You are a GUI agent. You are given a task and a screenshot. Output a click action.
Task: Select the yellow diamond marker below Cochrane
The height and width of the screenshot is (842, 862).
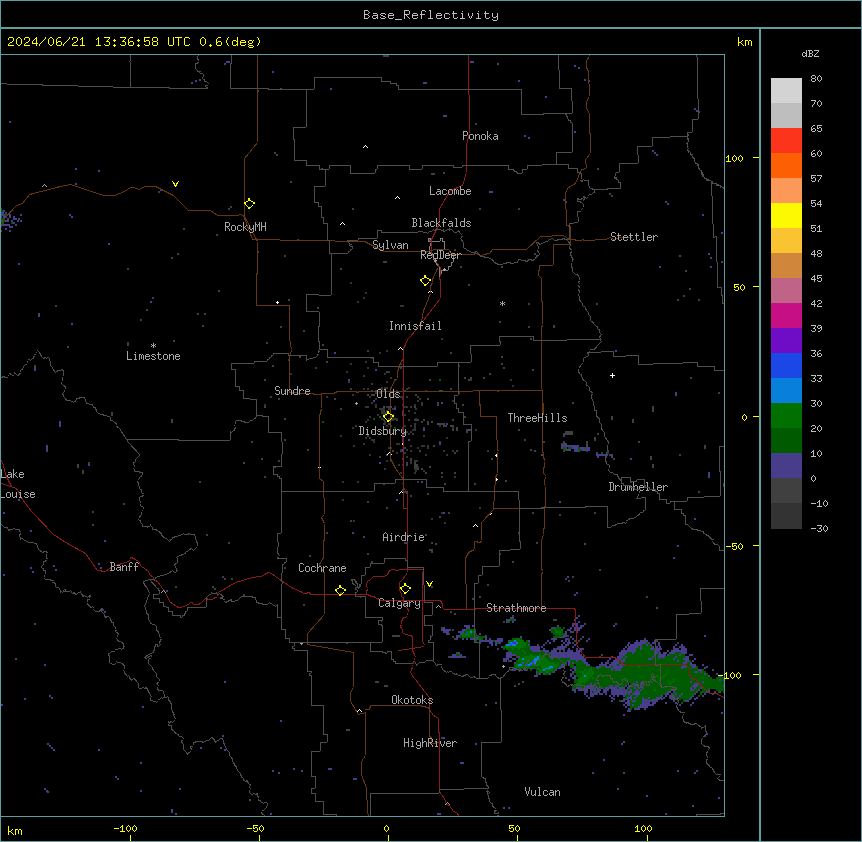point(340,590)
